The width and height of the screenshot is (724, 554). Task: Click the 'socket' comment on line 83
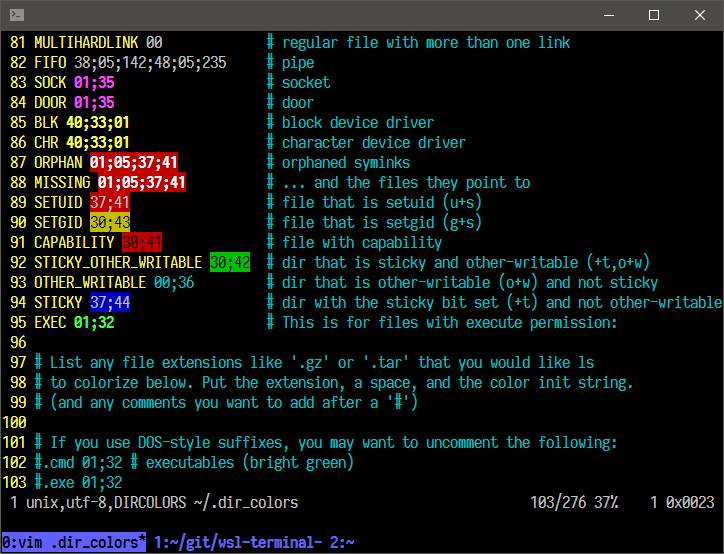[306, 82]
